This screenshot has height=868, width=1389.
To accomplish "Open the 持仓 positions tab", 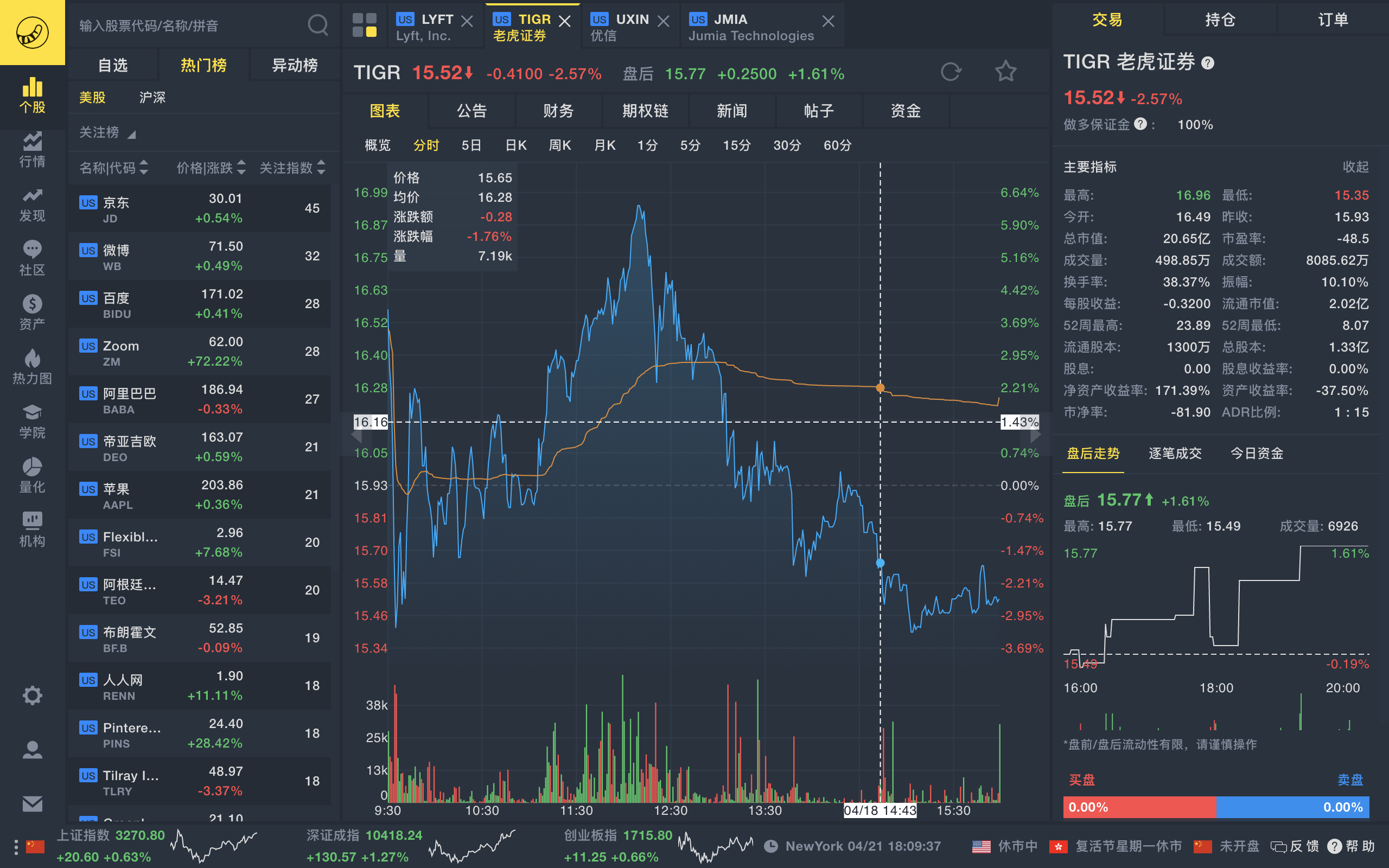I will (x=1220, y=20).
